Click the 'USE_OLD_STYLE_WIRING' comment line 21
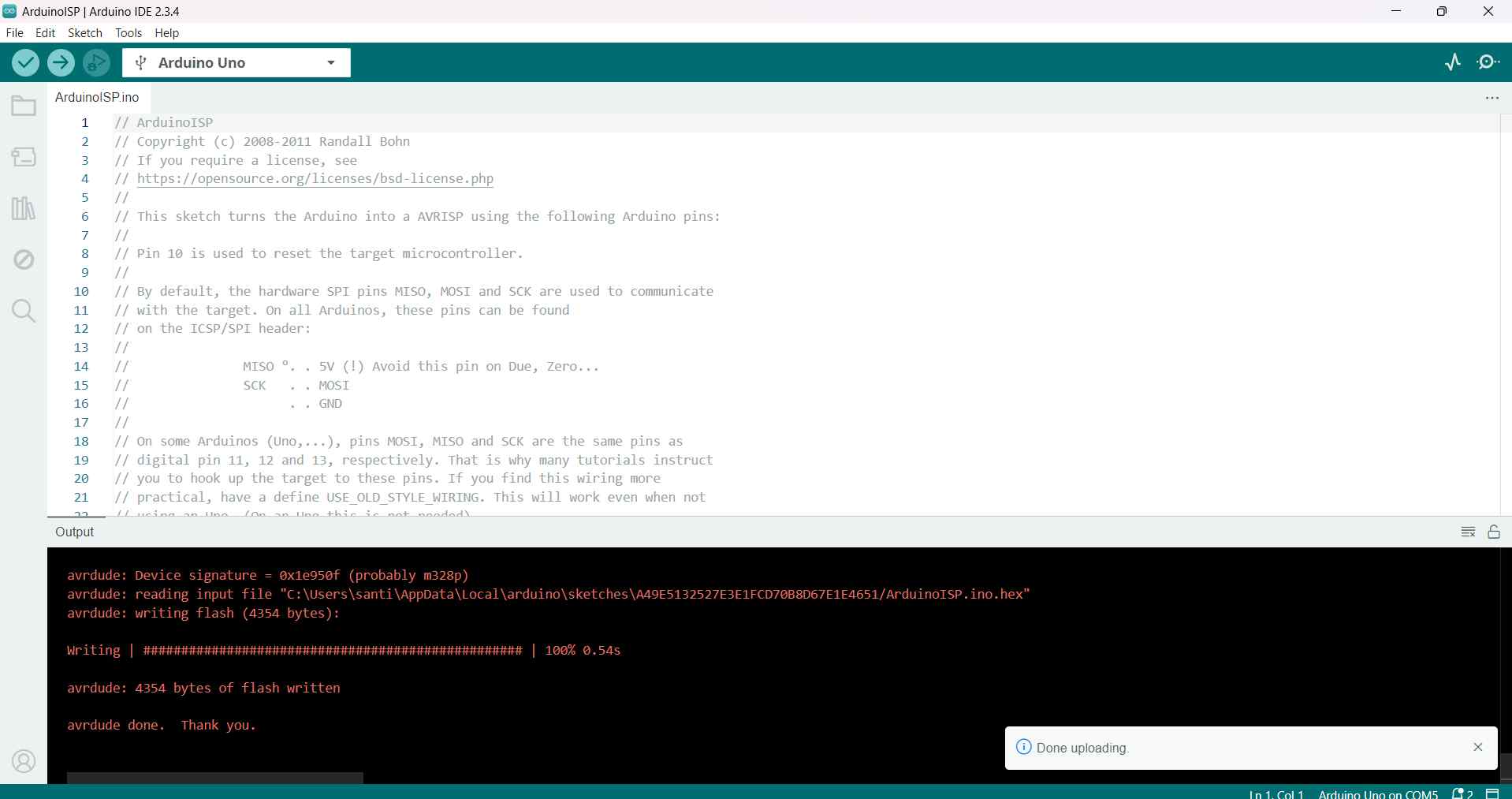 (410, 498)
